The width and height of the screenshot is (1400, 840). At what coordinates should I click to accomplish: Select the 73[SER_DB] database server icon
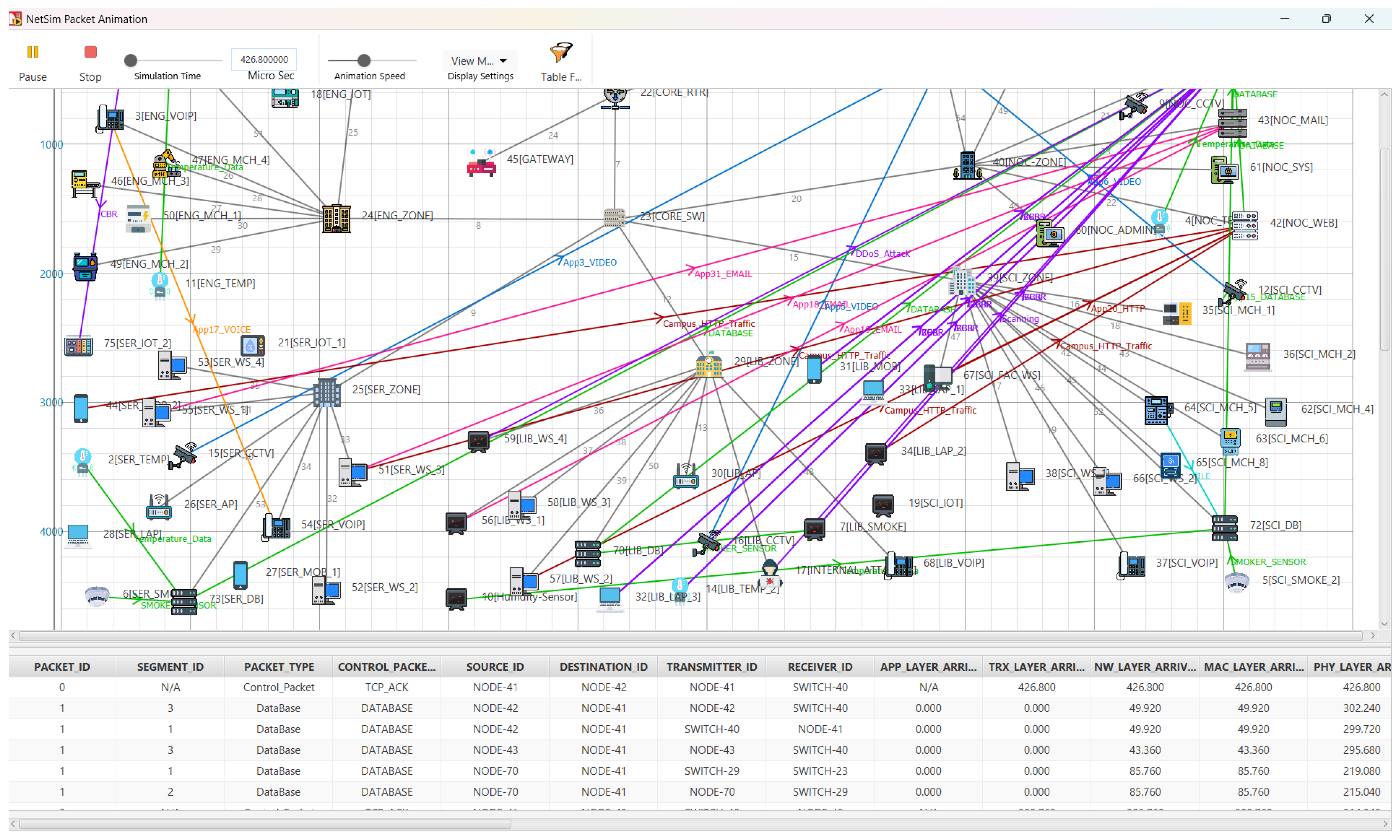point(184,602)
